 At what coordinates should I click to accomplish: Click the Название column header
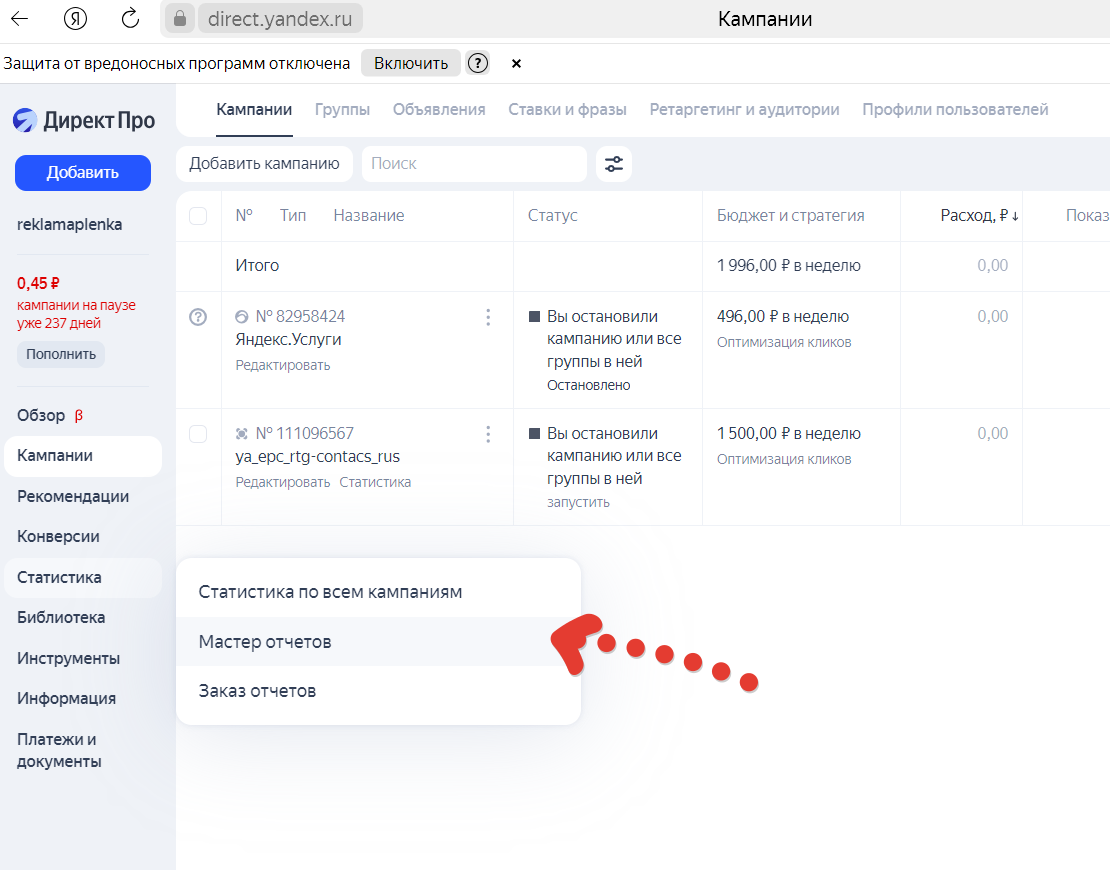[x=369, y=216]
